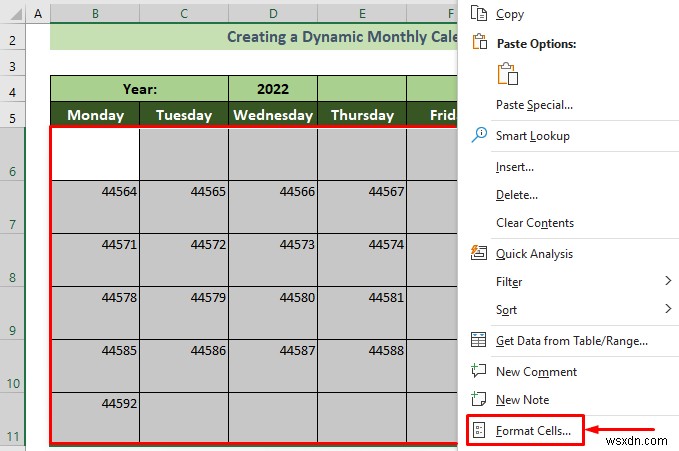The height and width of the screenshot is (451, 679).
Task: Click cell containing 44573
Action: (x=273, y=260)
